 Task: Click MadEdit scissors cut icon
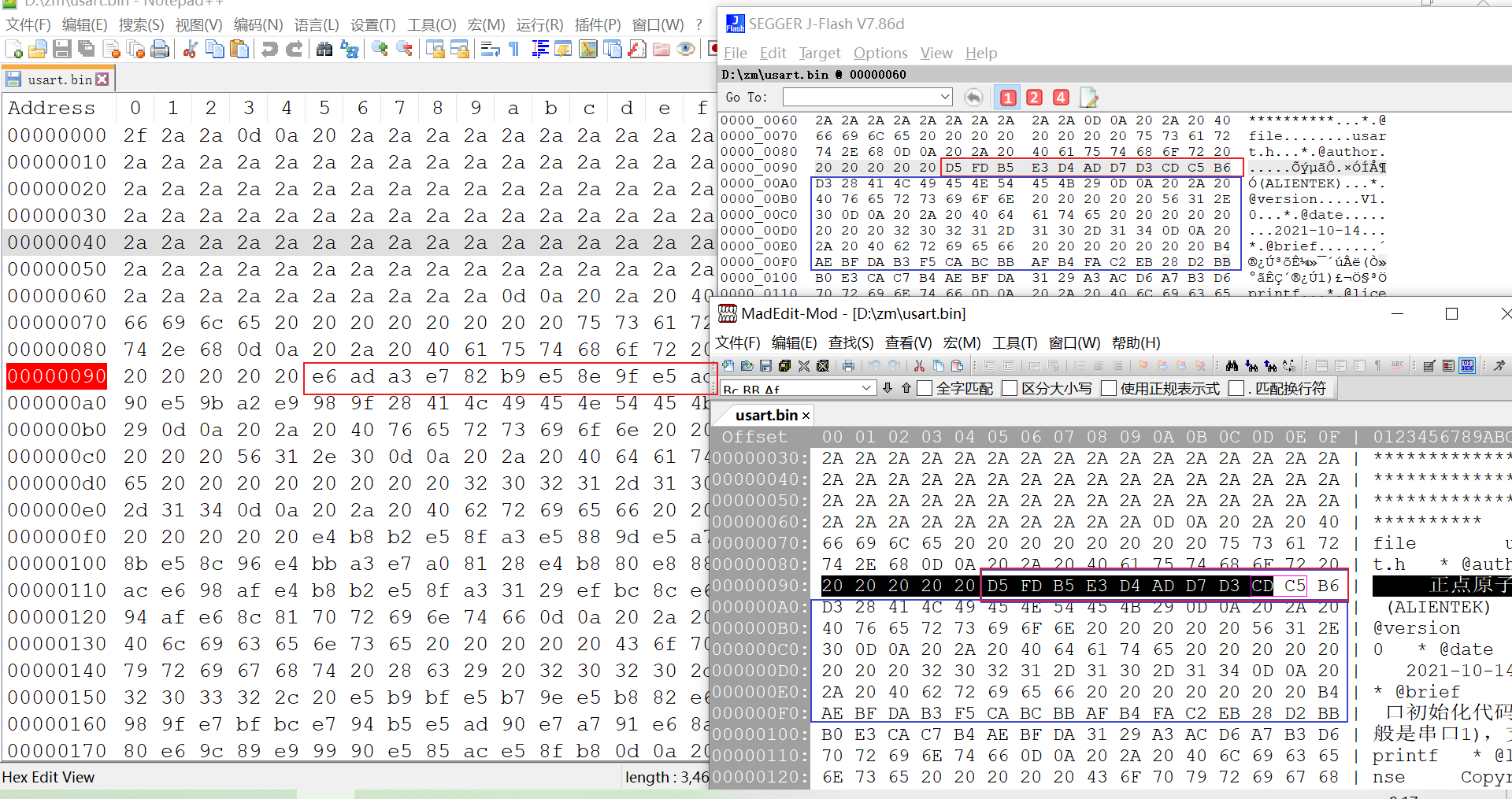click(x=919, y=365)
